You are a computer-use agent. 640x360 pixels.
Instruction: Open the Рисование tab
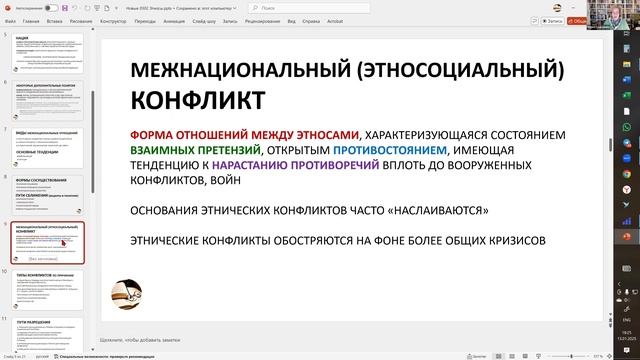81,21
